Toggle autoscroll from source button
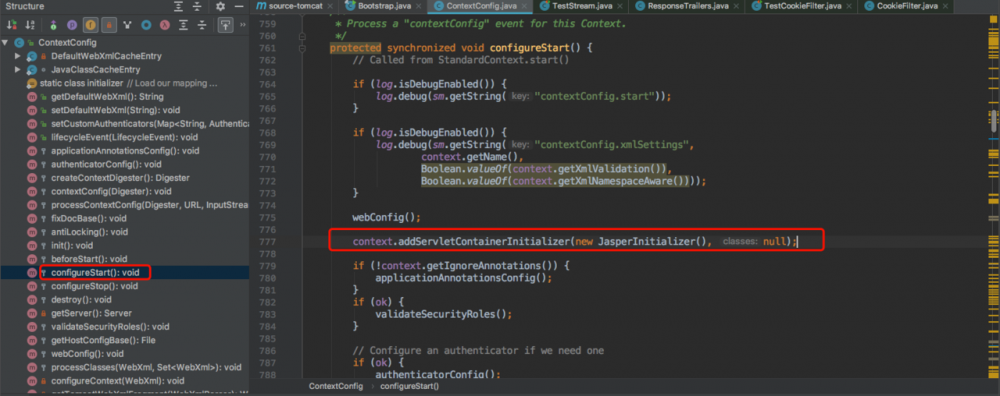 (225, 26)
